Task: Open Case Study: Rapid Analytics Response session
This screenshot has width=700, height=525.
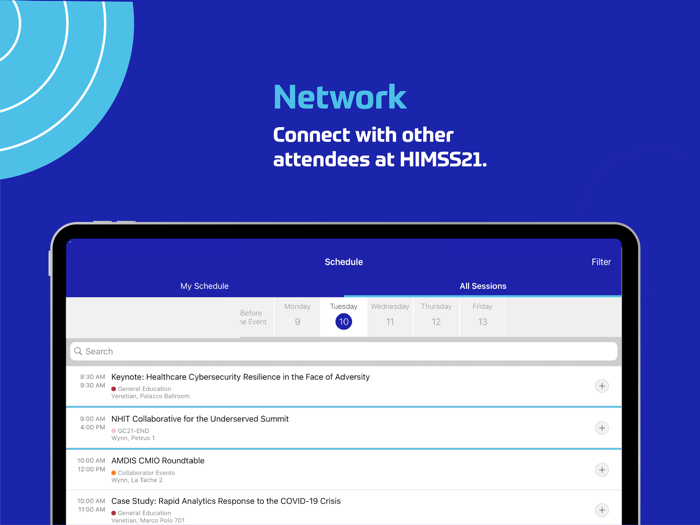Action: click(344, 509)
